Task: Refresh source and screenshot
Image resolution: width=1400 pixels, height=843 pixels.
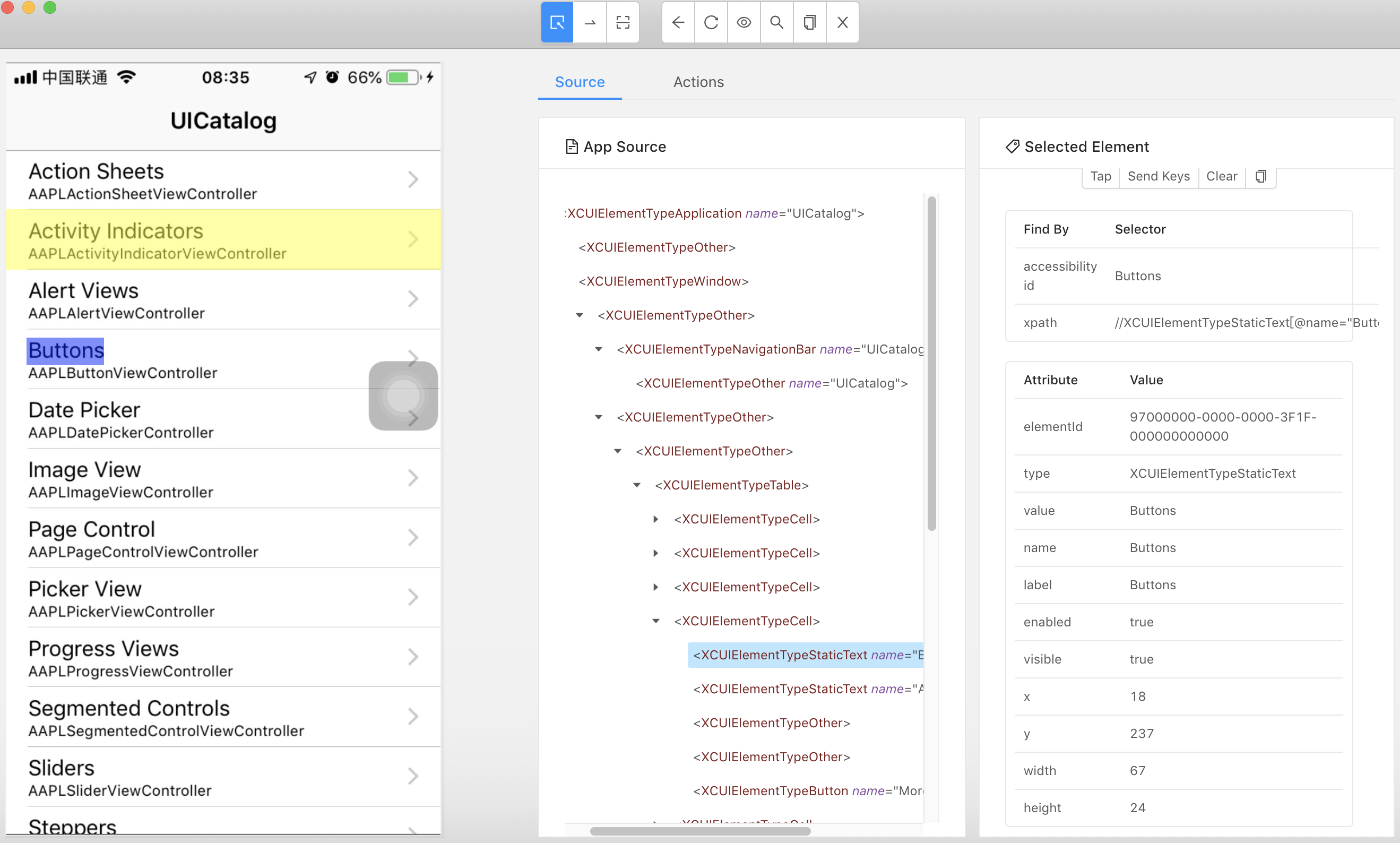Action: (711, 22)
